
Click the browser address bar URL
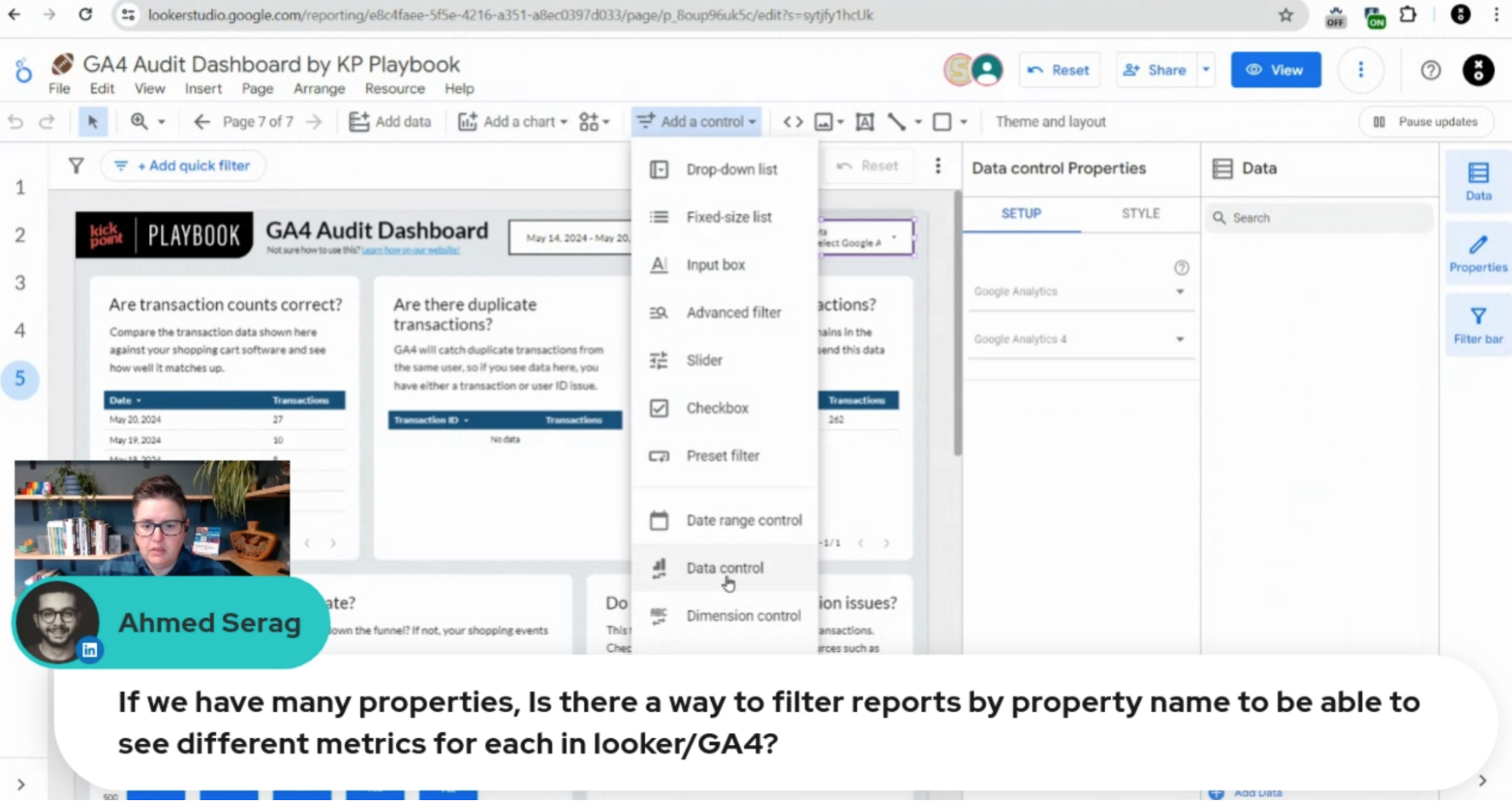click(510, 15)
